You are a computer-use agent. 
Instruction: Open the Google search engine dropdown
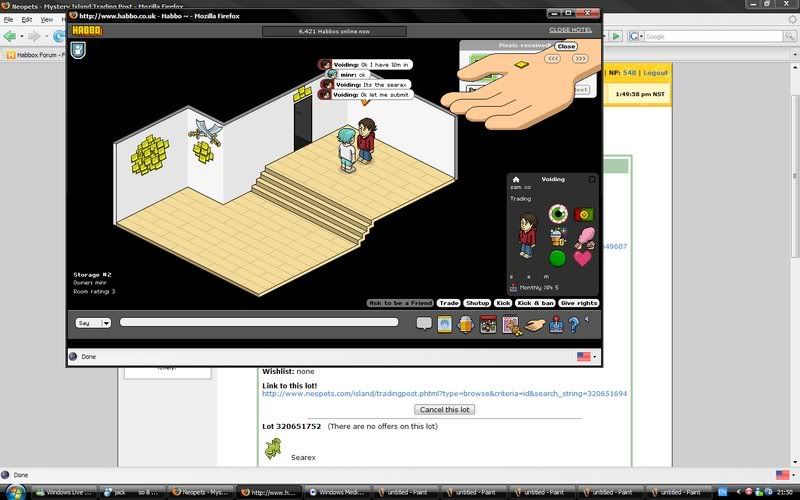[x=636, y=36]
